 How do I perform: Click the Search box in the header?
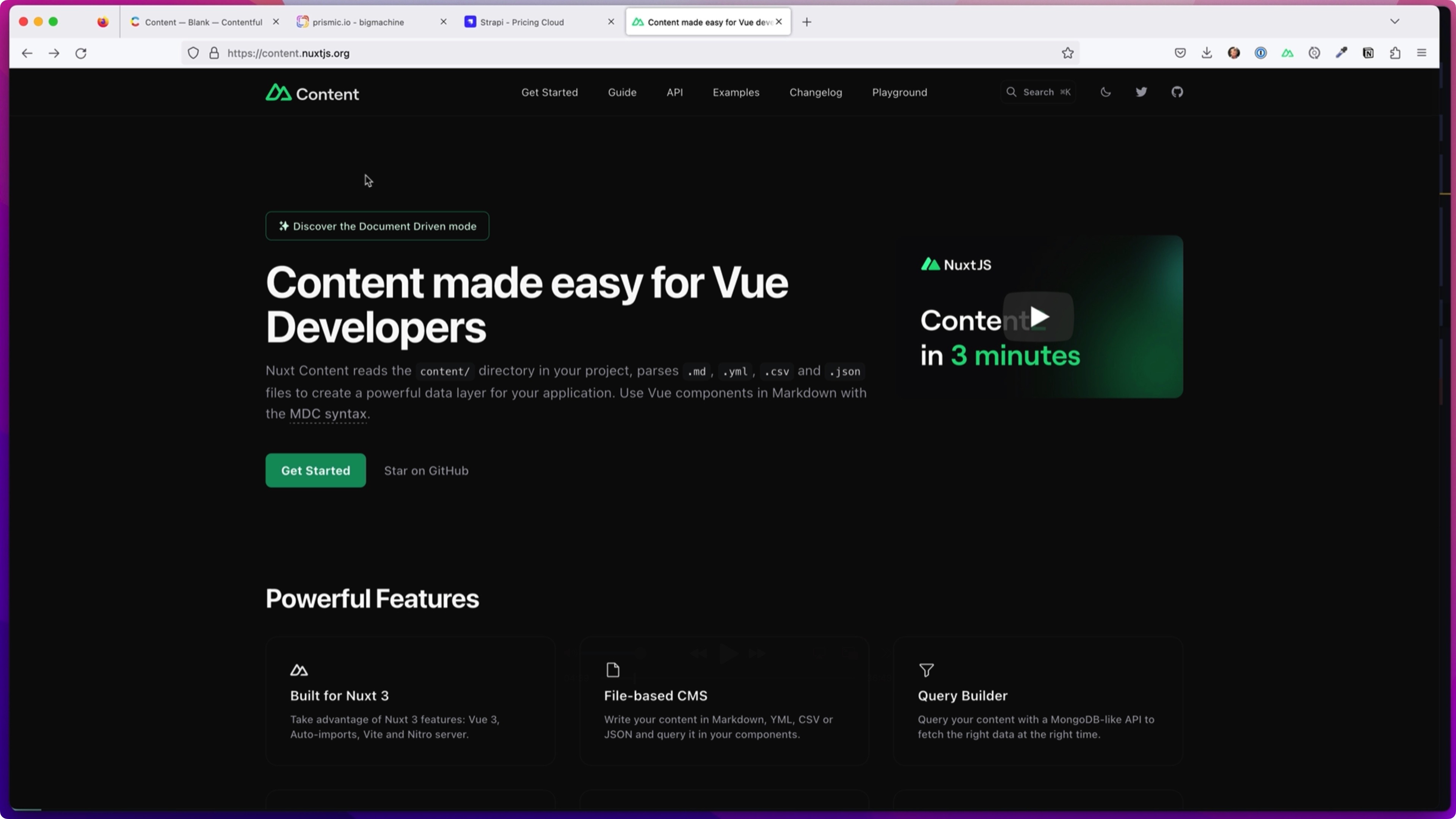click(x=1038, y=92)
